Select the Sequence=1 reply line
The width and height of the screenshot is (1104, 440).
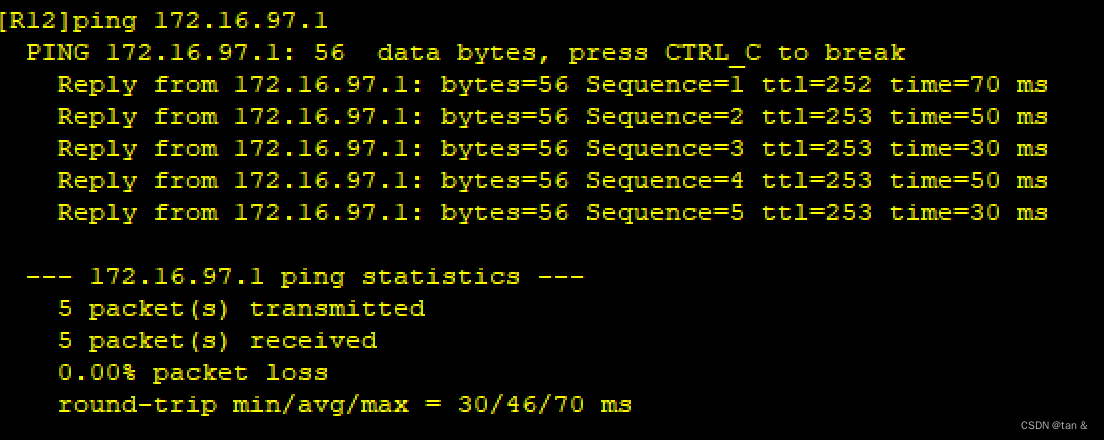[553, 85]
